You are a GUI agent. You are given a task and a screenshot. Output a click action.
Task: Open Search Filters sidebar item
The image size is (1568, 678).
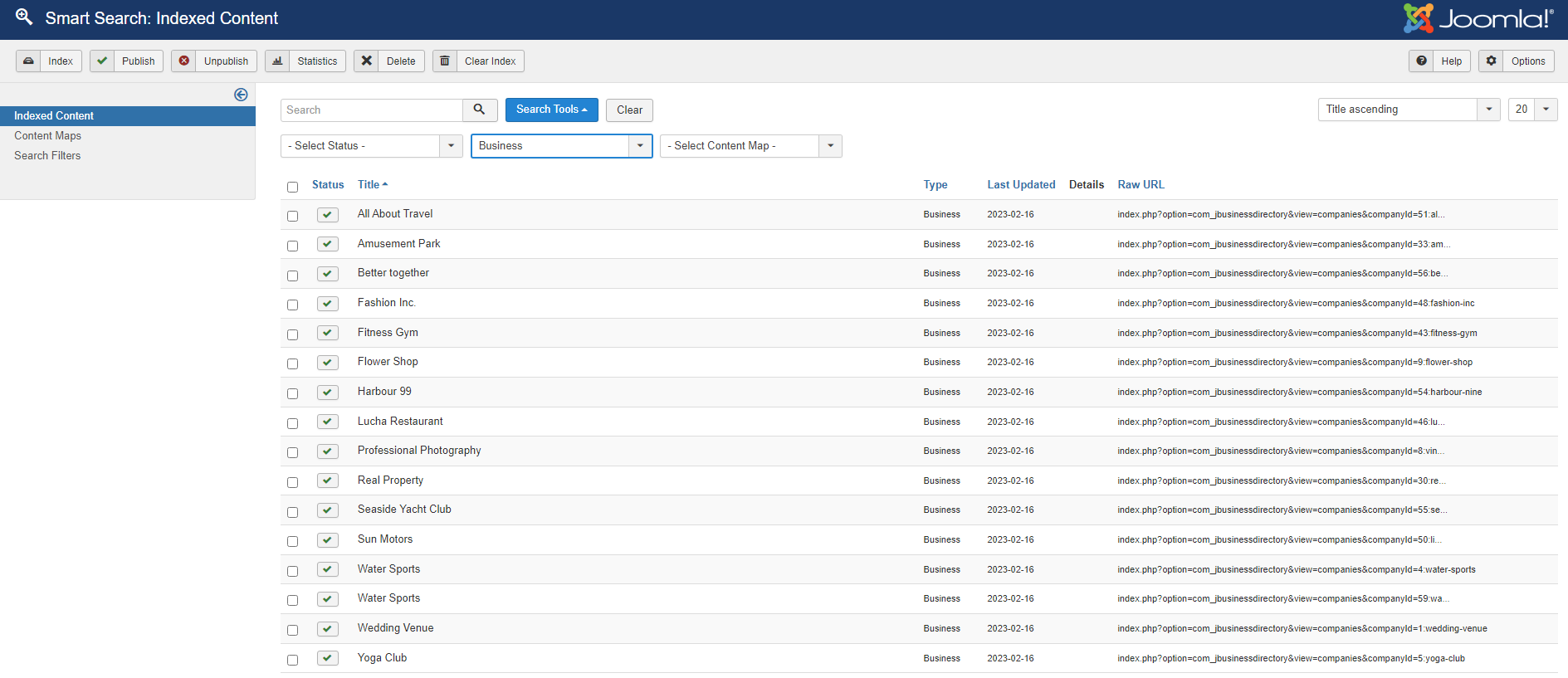point(47,156)
